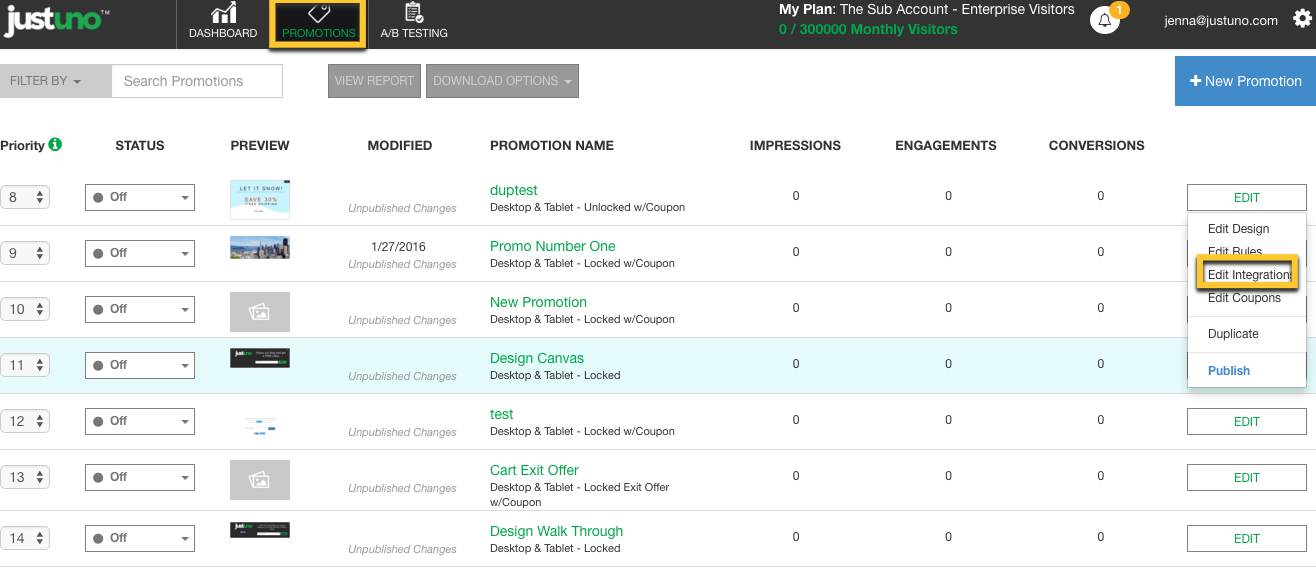This screenshot has width=1316, height=573.
Task: Change the priority stepper showing 8
Action: click(x=25, y=197)
